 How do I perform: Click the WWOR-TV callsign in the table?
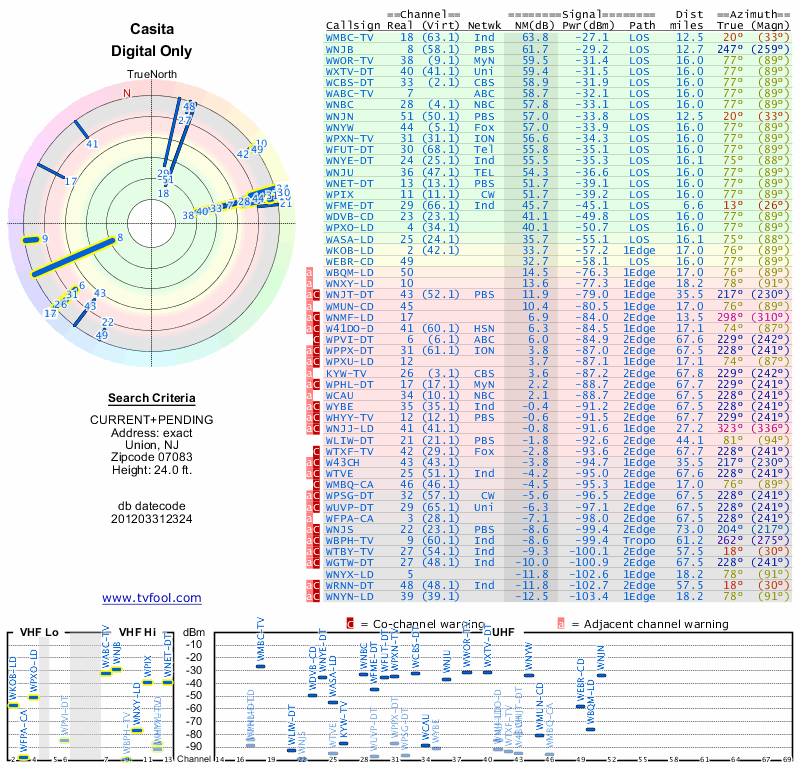(349, 60)
